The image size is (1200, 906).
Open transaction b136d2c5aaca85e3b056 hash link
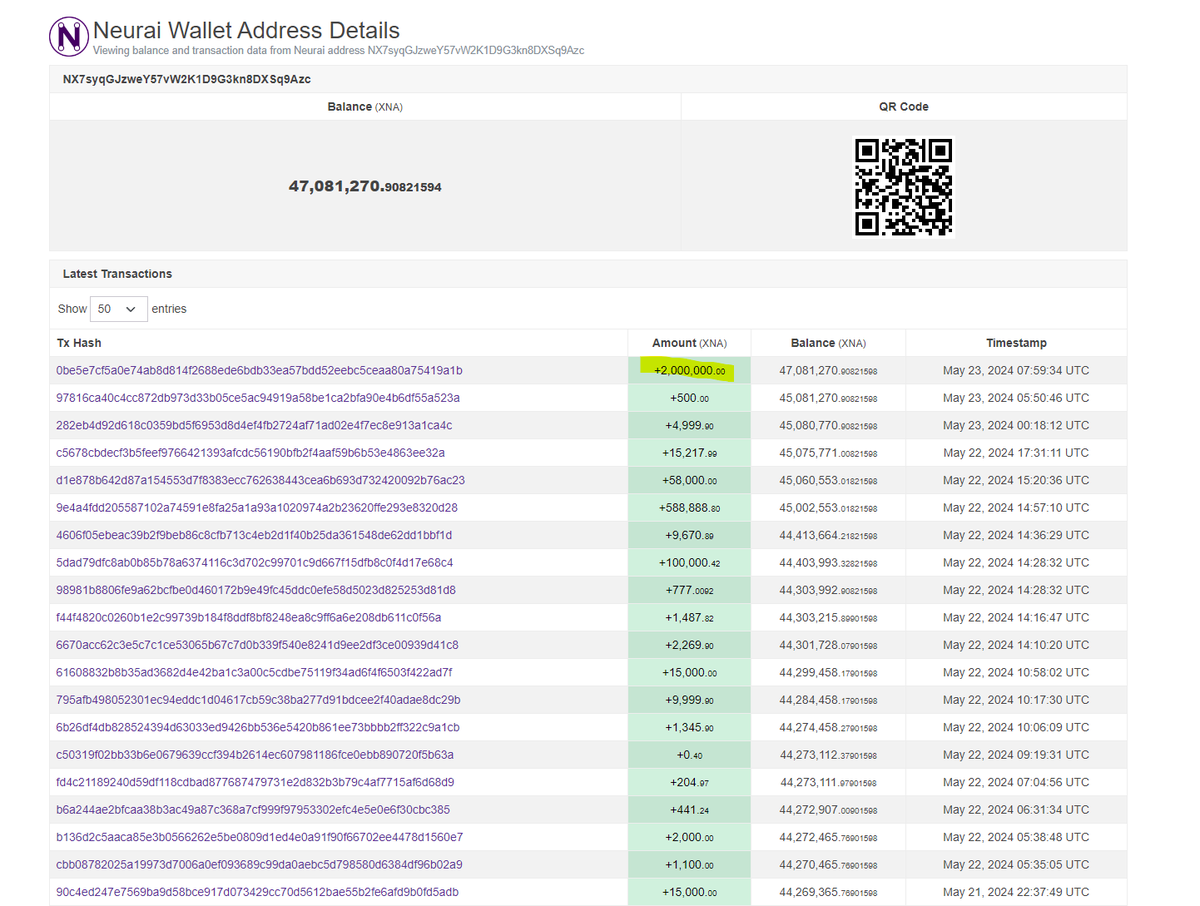pyautogui.click(x=259, y=838)
